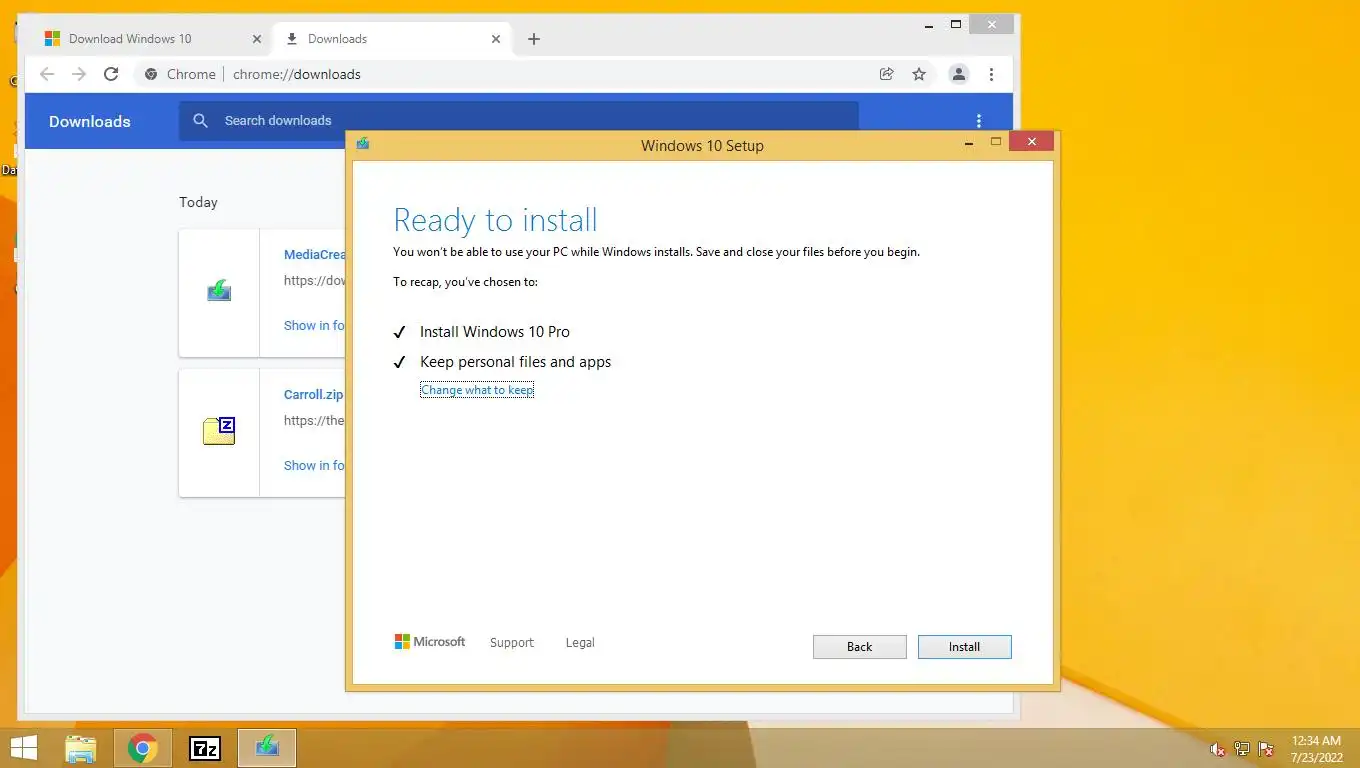This screenshot has width=1360, height=768.
Task: Open the Chrome three-dot menu
Action: coord(991,74)
